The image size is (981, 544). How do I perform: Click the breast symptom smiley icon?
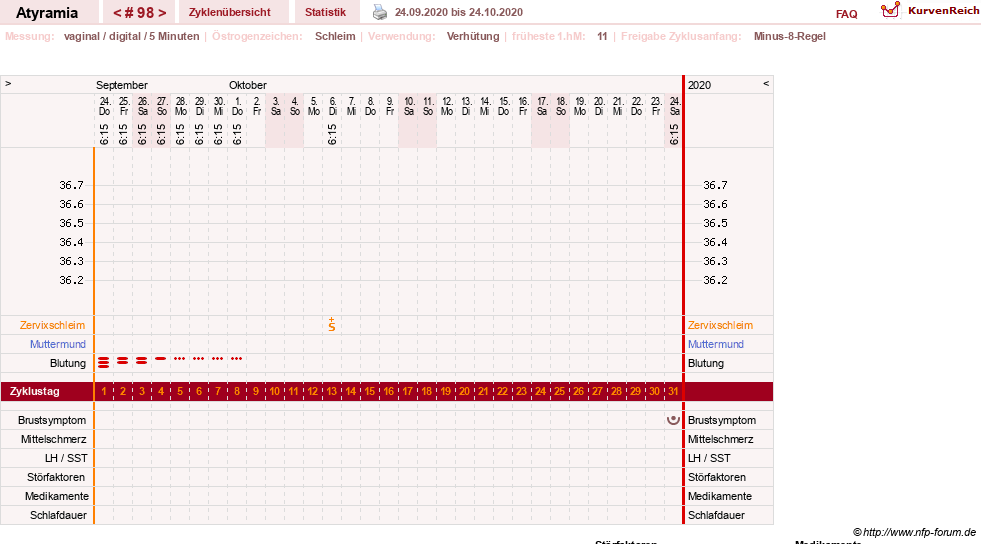(673, 420)
